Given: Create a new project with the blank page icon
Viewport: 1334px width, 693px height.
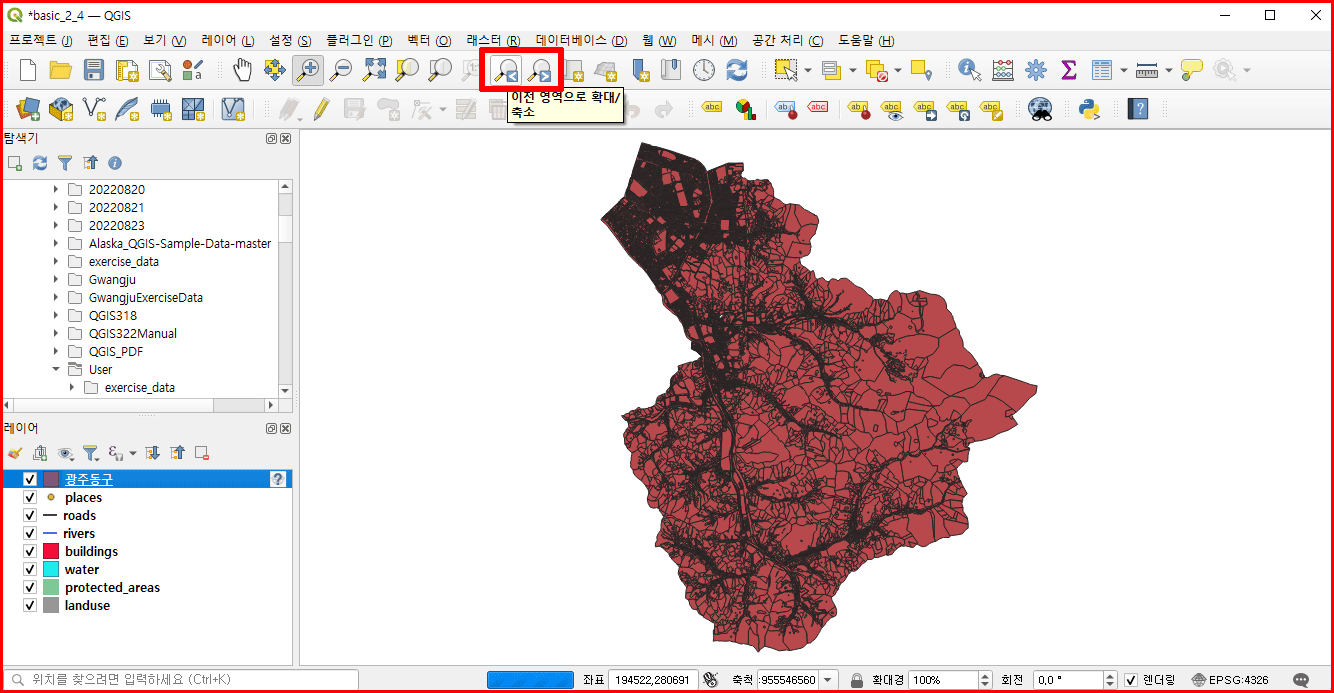Looking at the screenshot, I should (x=28, y=70).
